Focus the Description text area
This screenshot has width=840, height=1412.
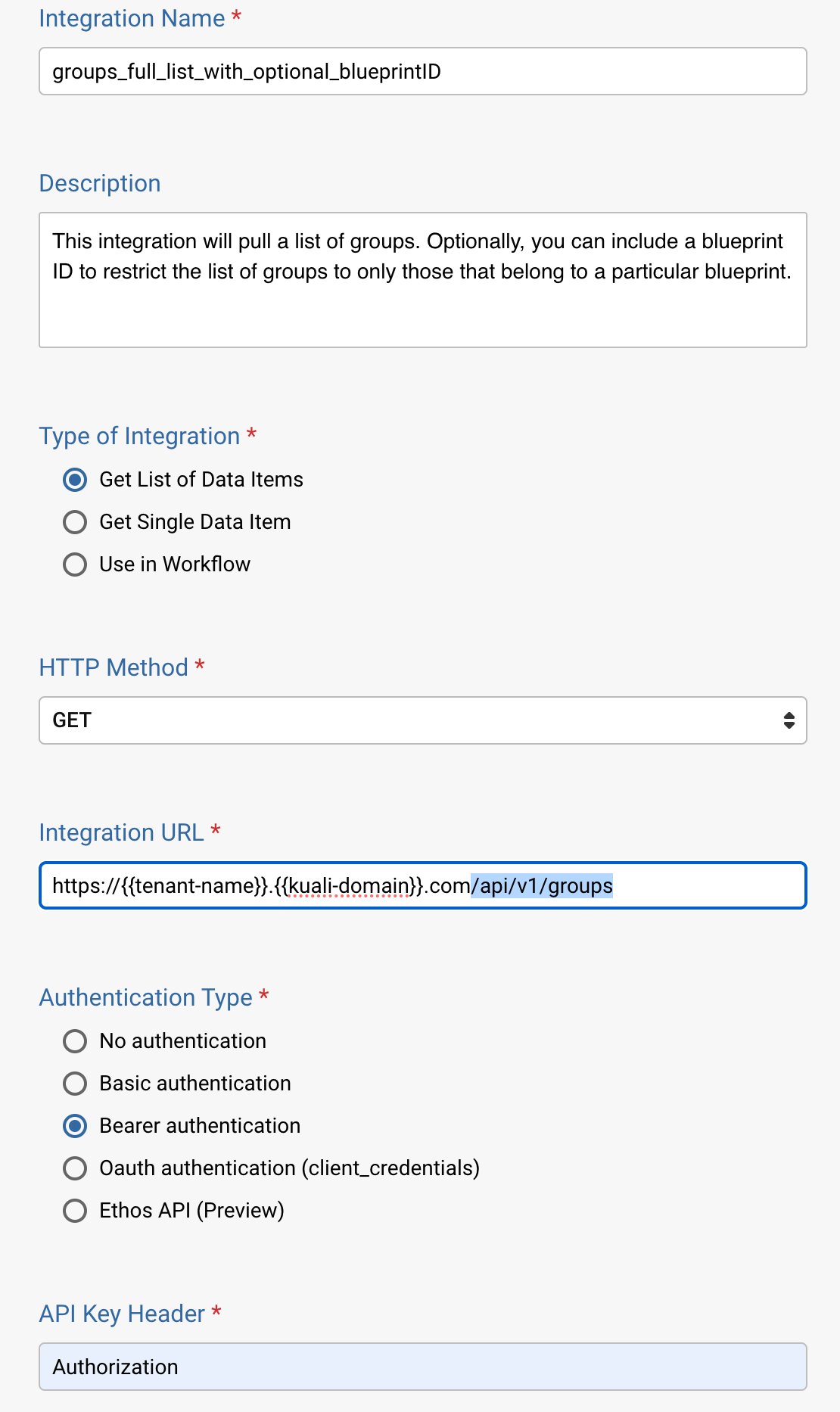pos(422,280)
